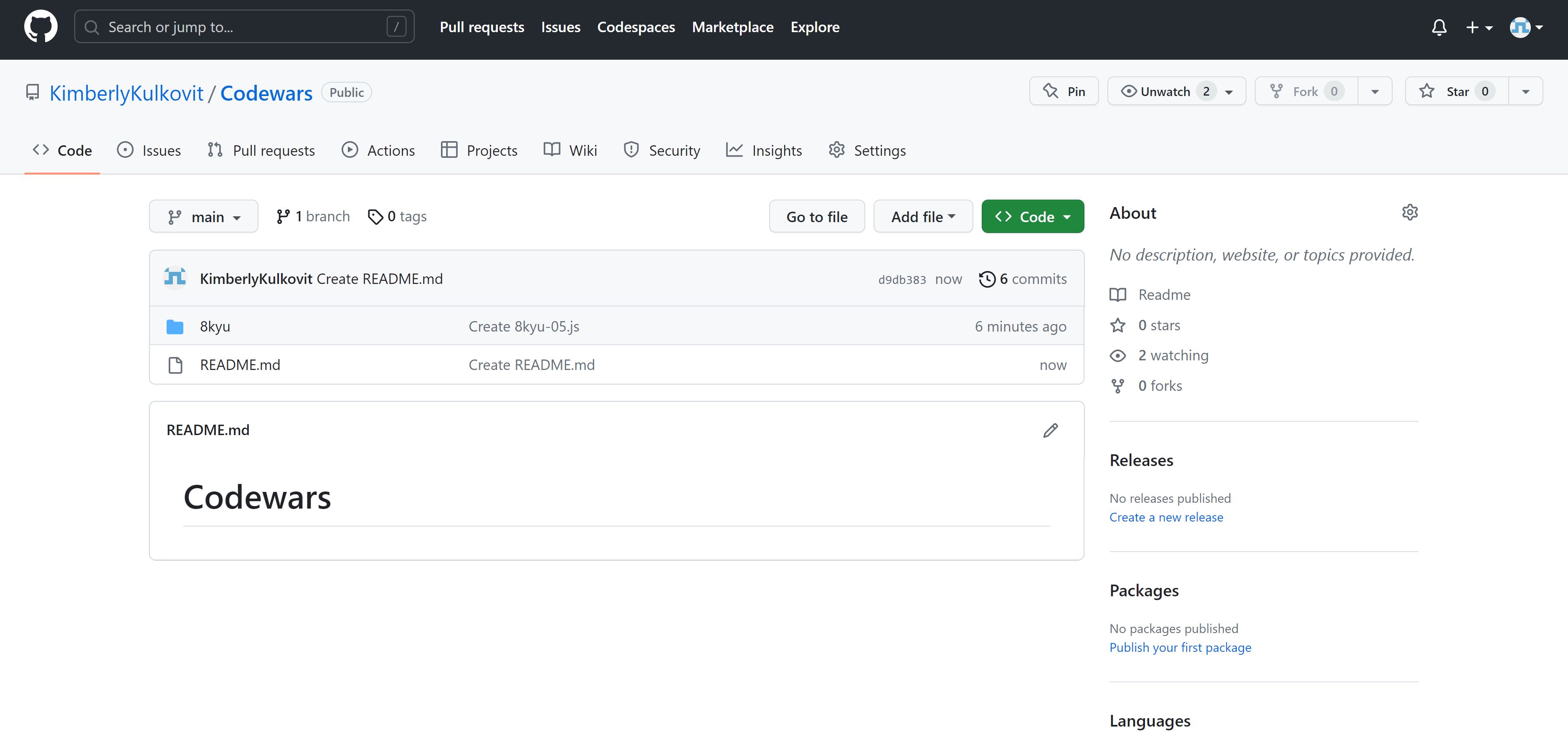Click the GitHub Octocat logo
This screenshot has height=737, width=1568.
[x=41, y=27]
